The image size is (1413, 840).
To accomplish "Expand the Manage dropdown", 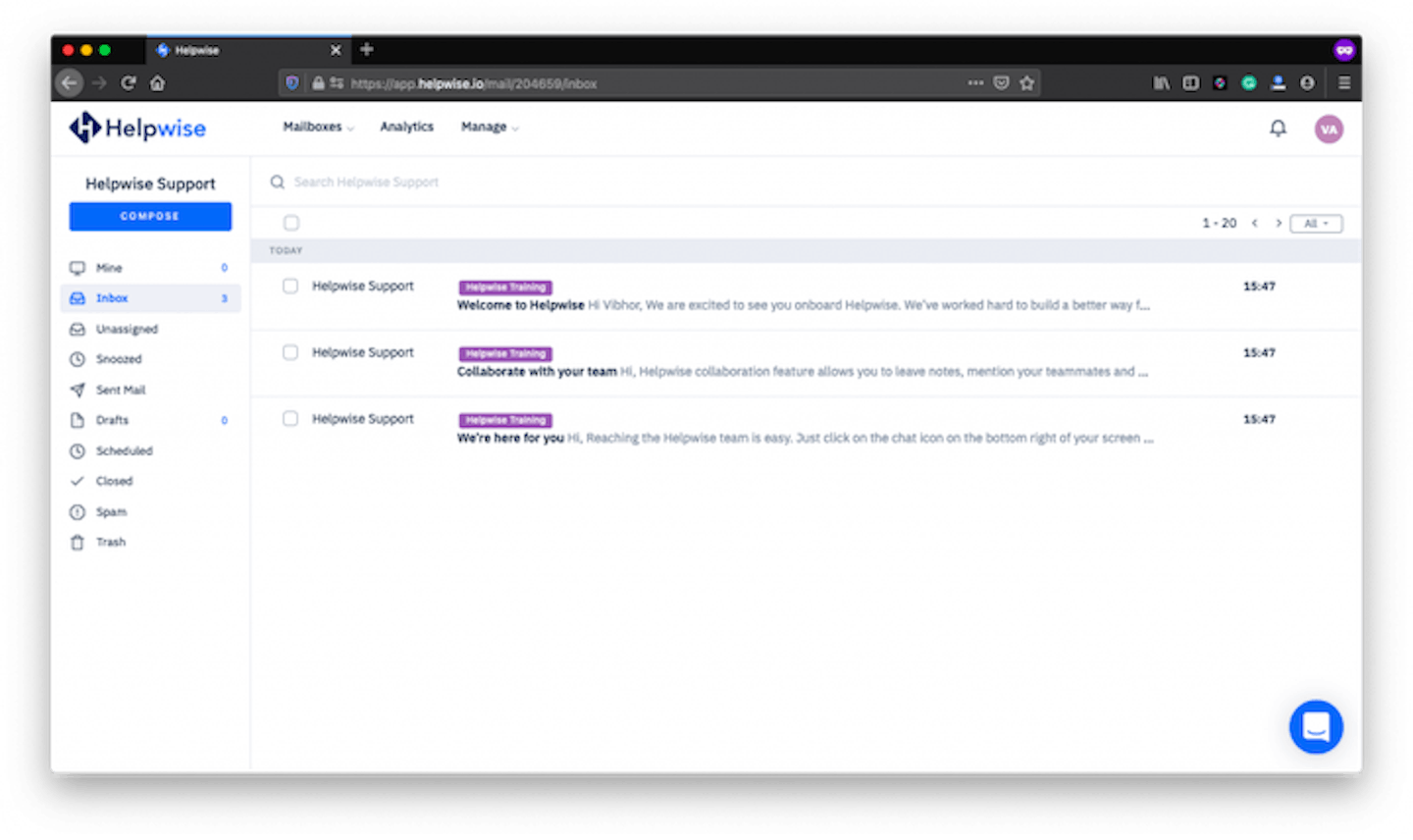I will pos(490,127).
